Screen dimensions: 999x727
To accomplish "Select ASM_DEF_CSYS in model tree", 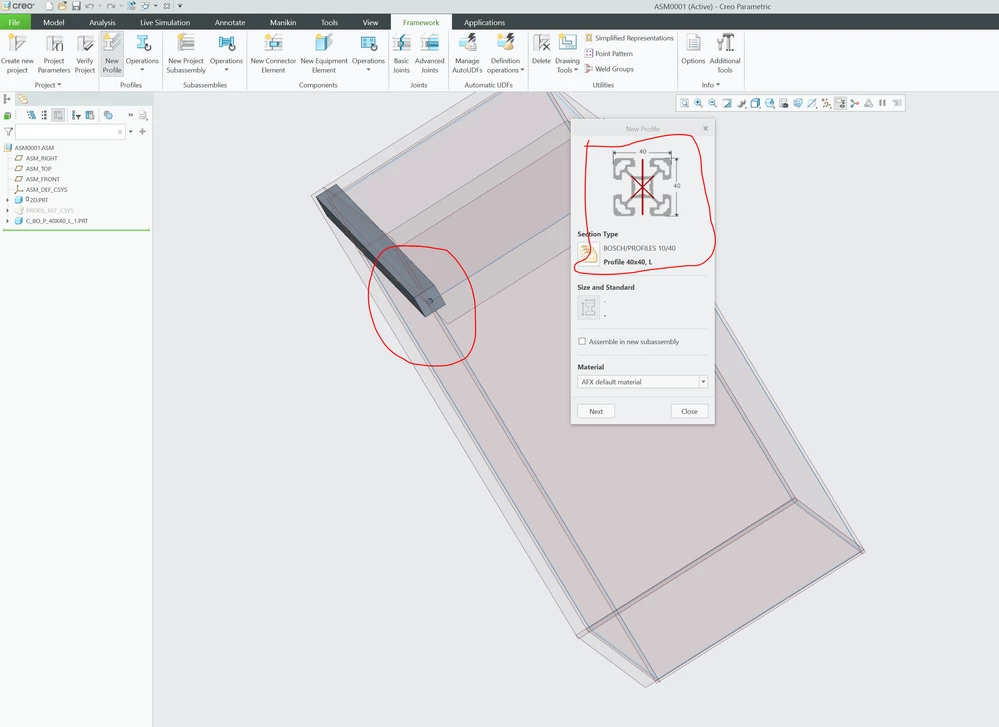I will tap(46, 189).
